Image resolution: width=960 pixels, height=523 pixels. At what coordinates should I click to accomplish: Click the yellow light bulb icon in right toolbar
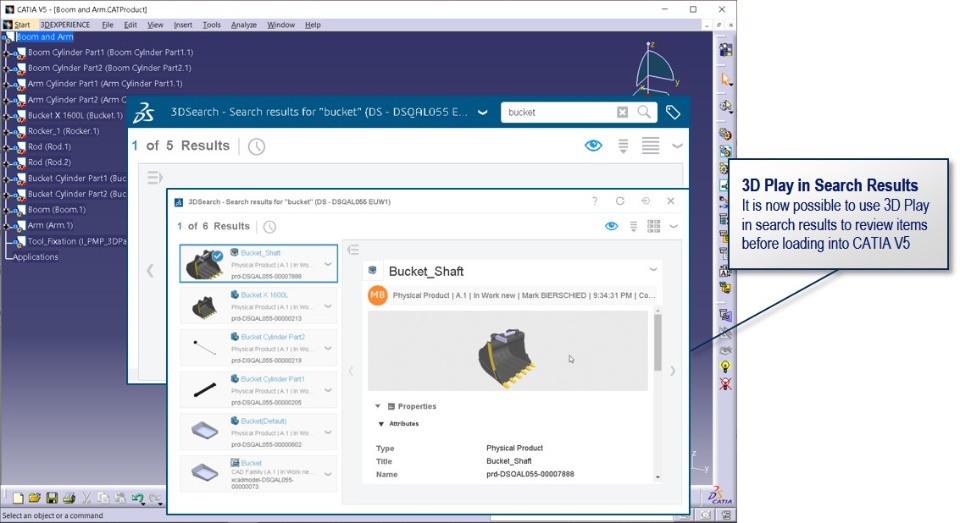[725, 366]
